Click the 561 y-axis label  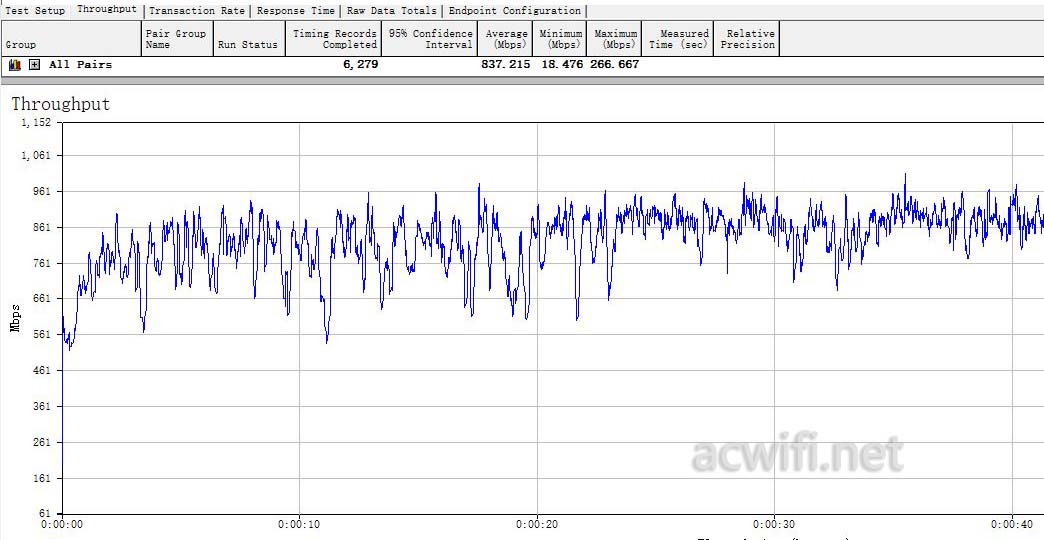[41, 335]
